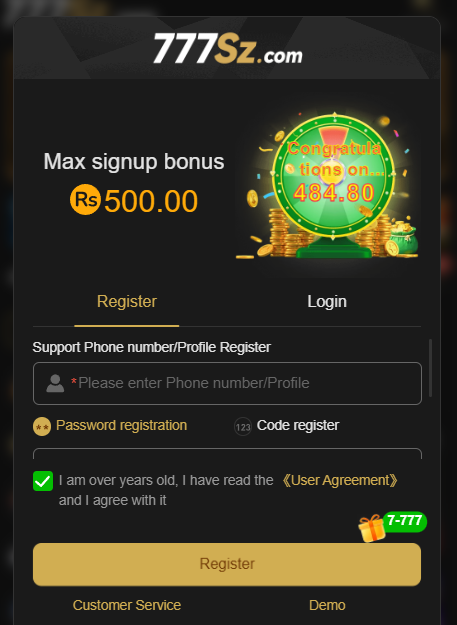Viewport: 457px width, 625px height.
Task: Click the form's vertical scrollbar
Action: 430,368
